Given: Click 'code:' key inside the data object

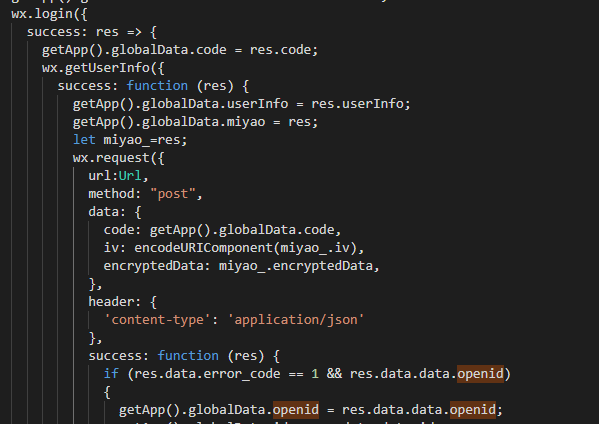Looking at the screenshot, I should [122, 230].
